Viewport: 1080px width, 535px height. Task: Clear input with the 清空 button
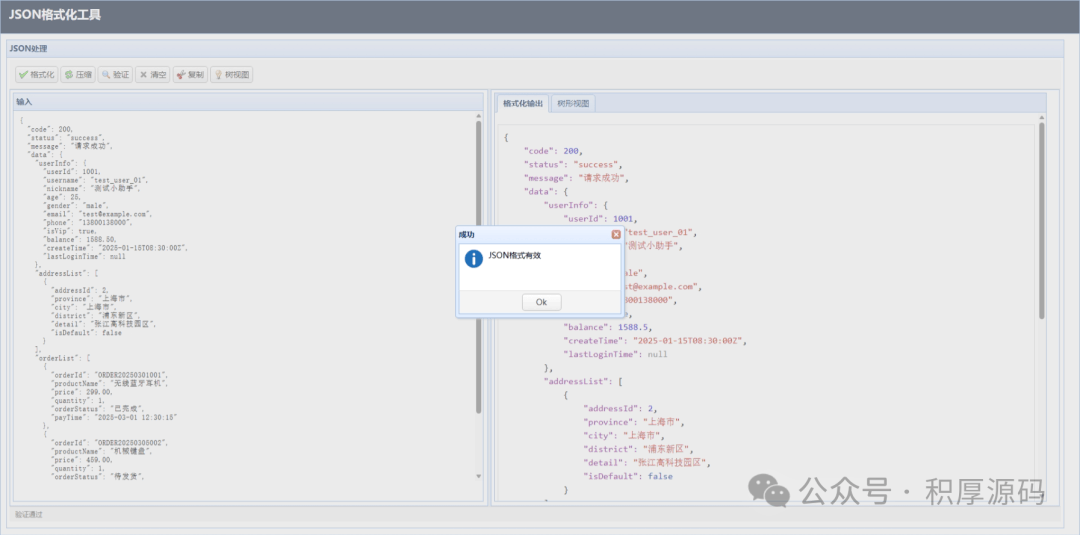point(152,74)
